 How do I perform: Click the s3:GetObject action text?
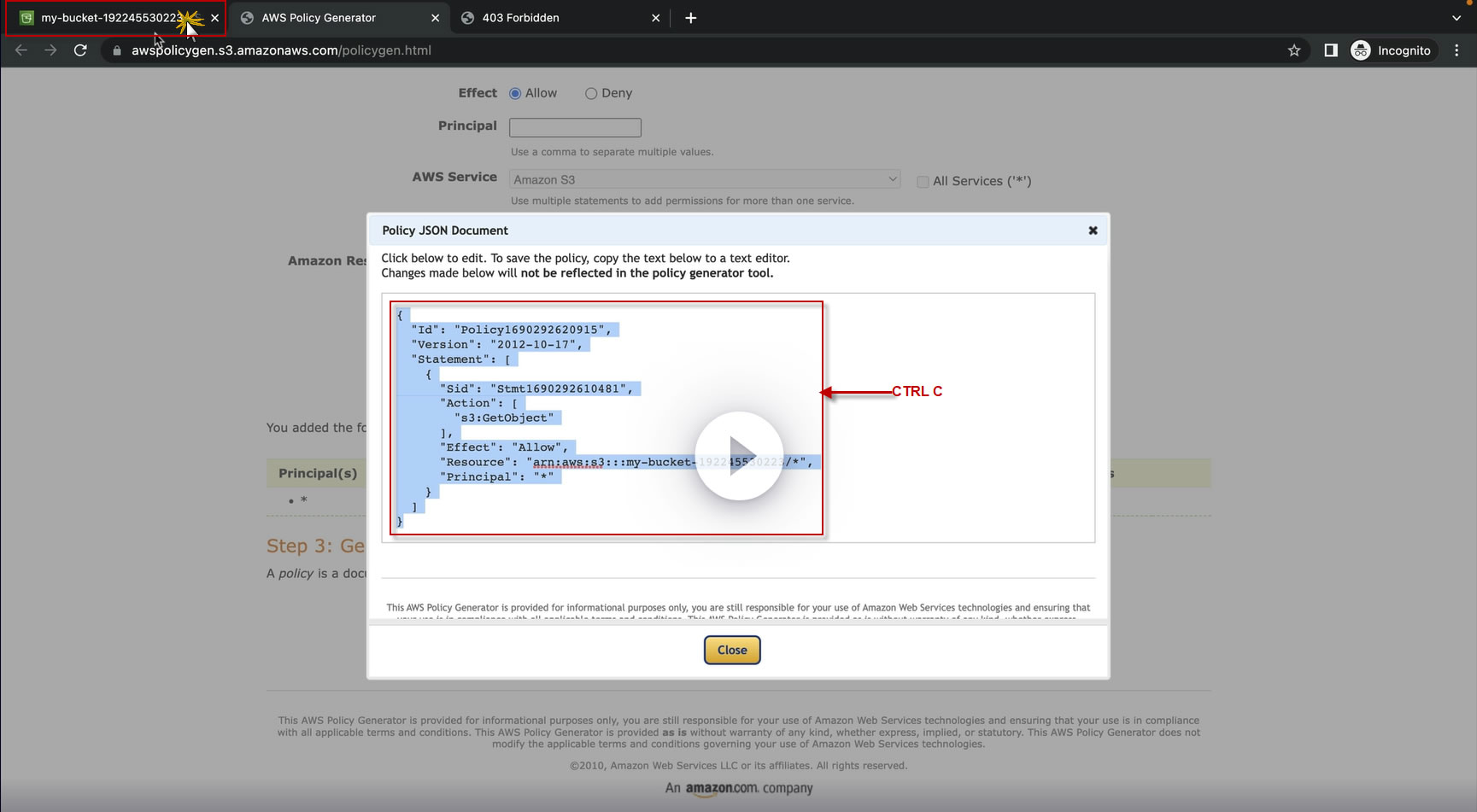[x=504, y=418]
